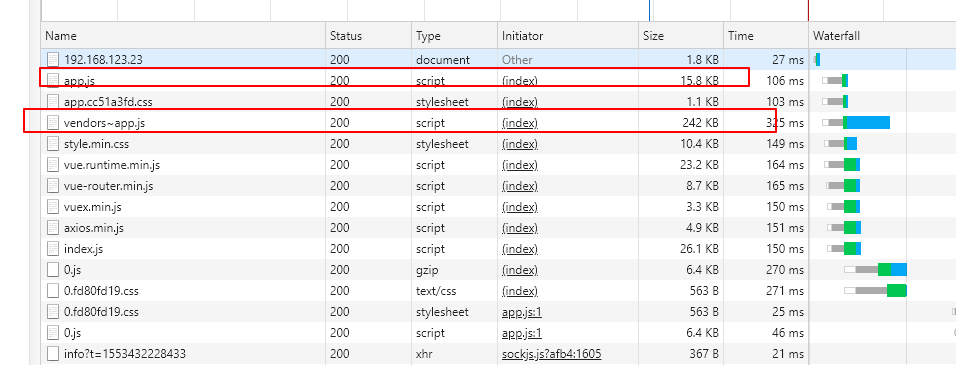
Task: Select the vue-router.min.js request row
Action: 425,186
